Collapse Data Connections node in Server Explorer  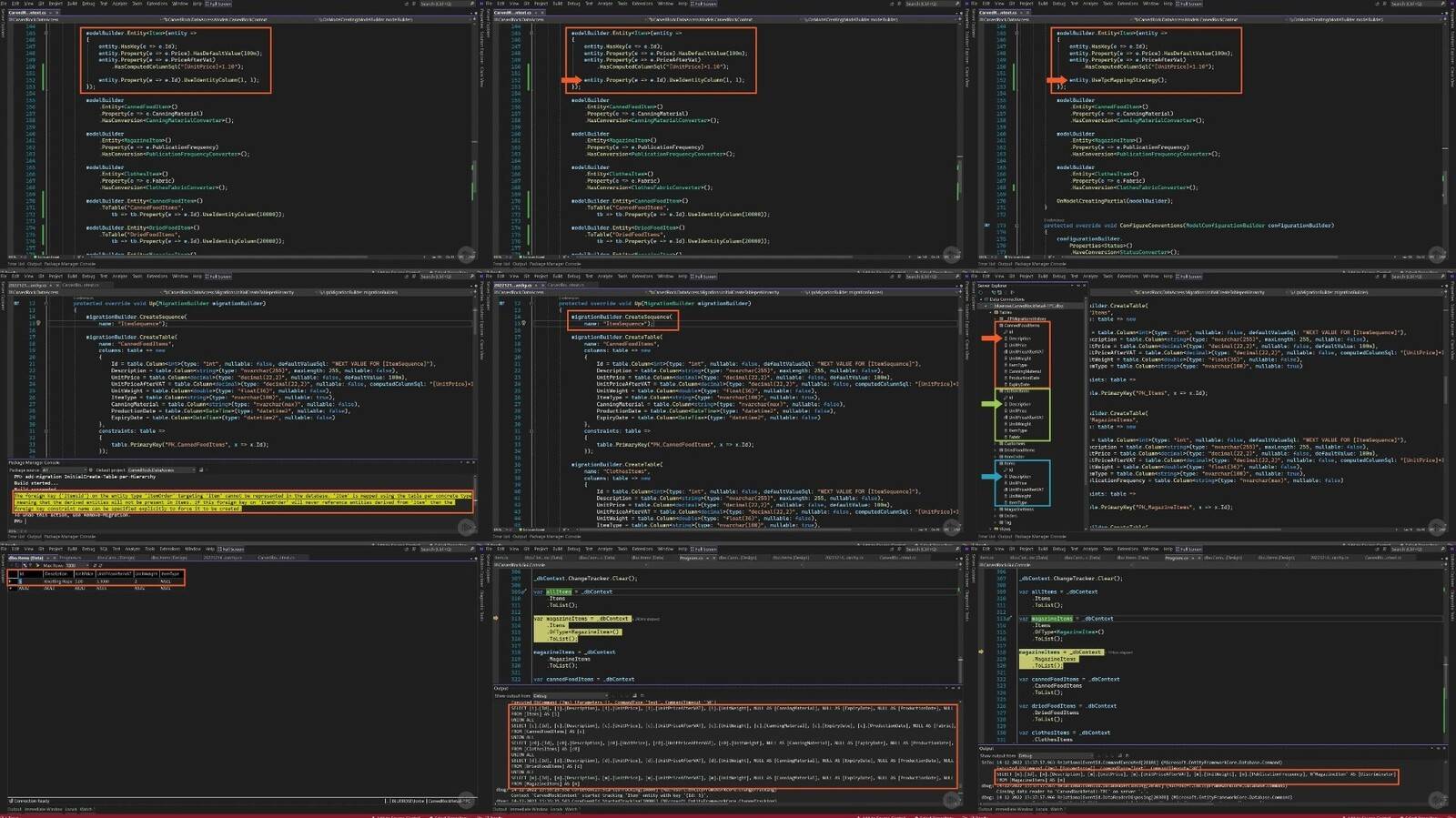tap(981, 299)
